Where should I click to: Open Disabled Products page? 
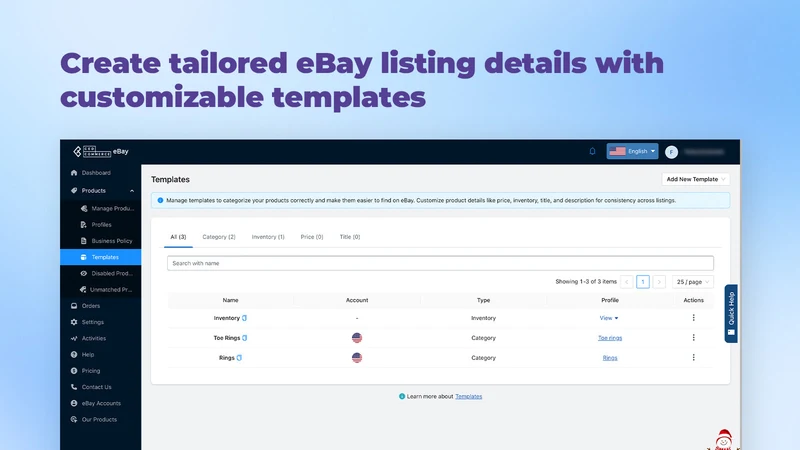click(107, 273)
